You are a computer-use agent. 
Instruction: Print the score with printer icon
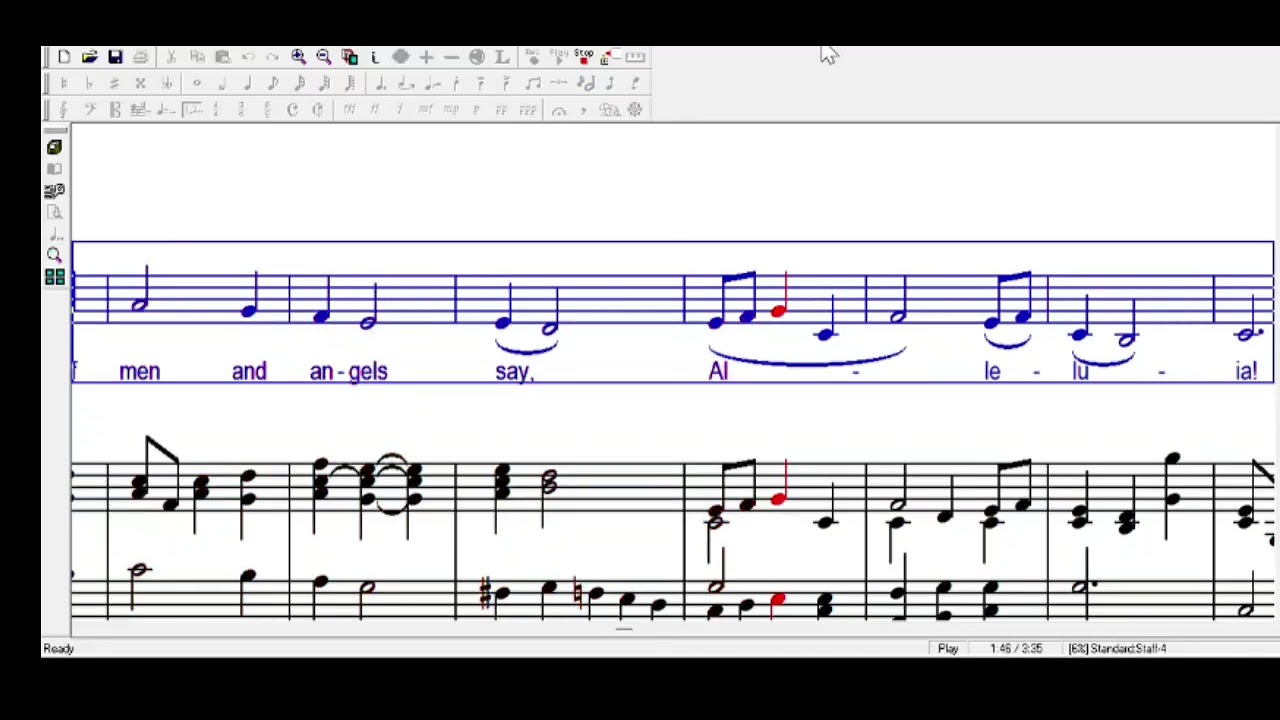[x=141, y=57]
